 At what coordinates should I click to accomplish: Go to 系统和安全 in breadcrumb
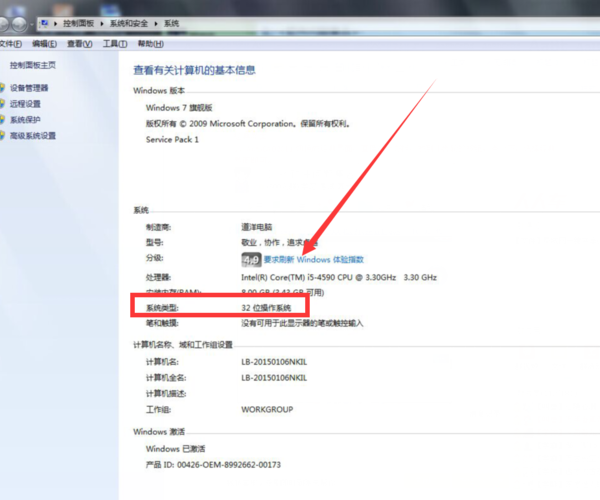pos(129,23)
